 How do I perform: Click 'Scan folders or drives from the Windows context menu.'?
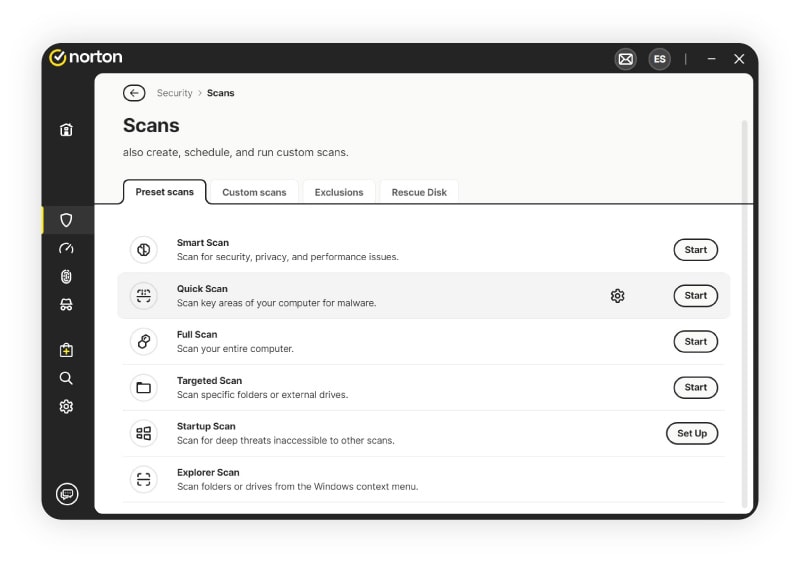297,486
